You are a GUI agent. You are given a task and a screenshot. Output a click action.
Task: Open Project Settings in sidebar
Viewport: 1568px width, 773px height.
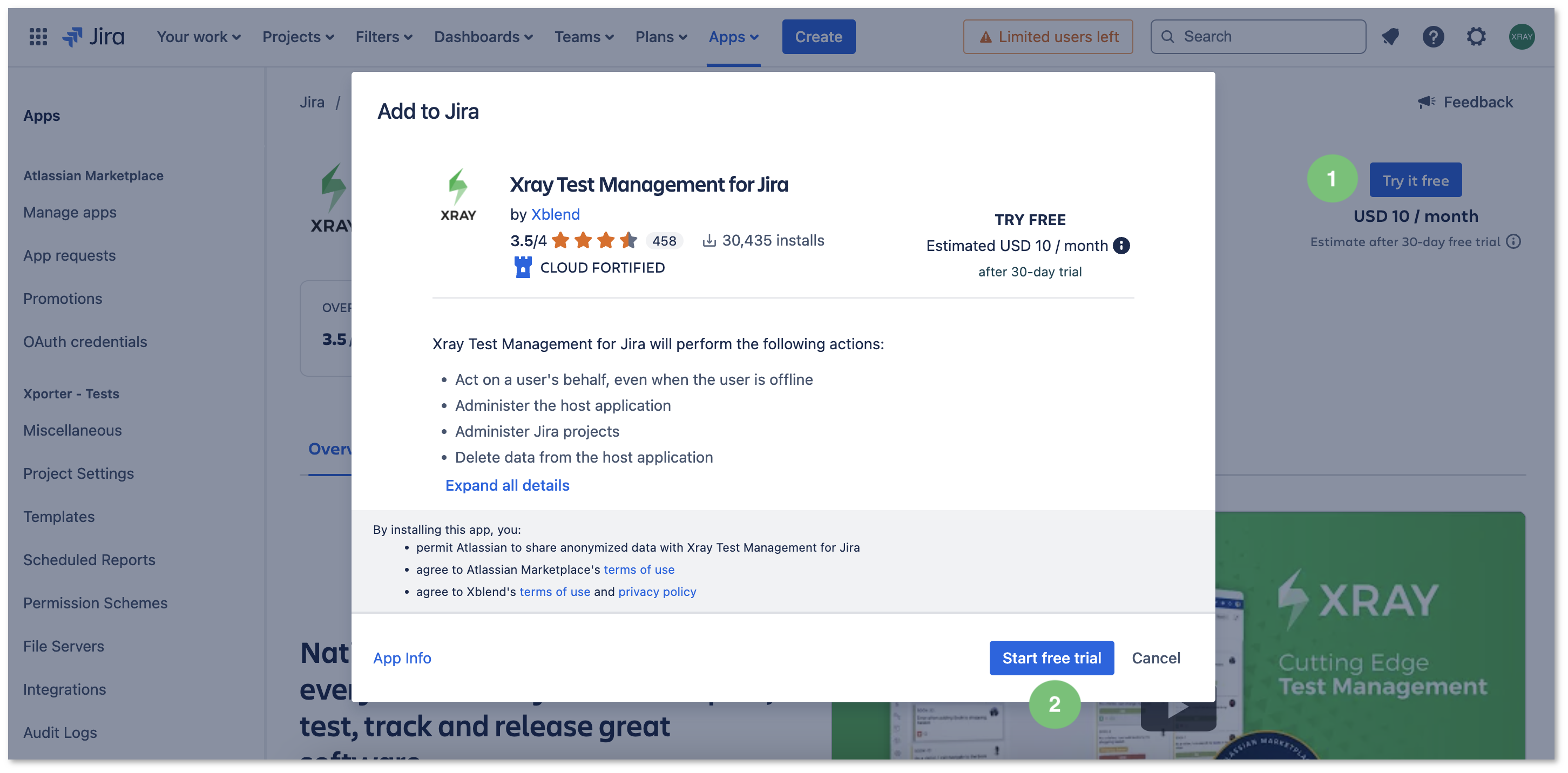click(78, 473)
